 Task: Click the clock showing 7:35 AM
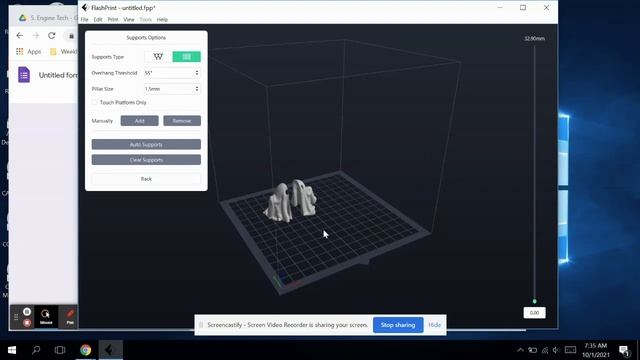click(x=596, y=350)
